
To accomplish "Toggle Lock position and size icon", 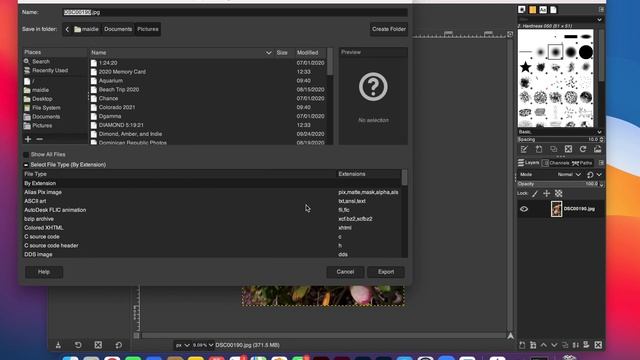I will click(x=547, y=193).
